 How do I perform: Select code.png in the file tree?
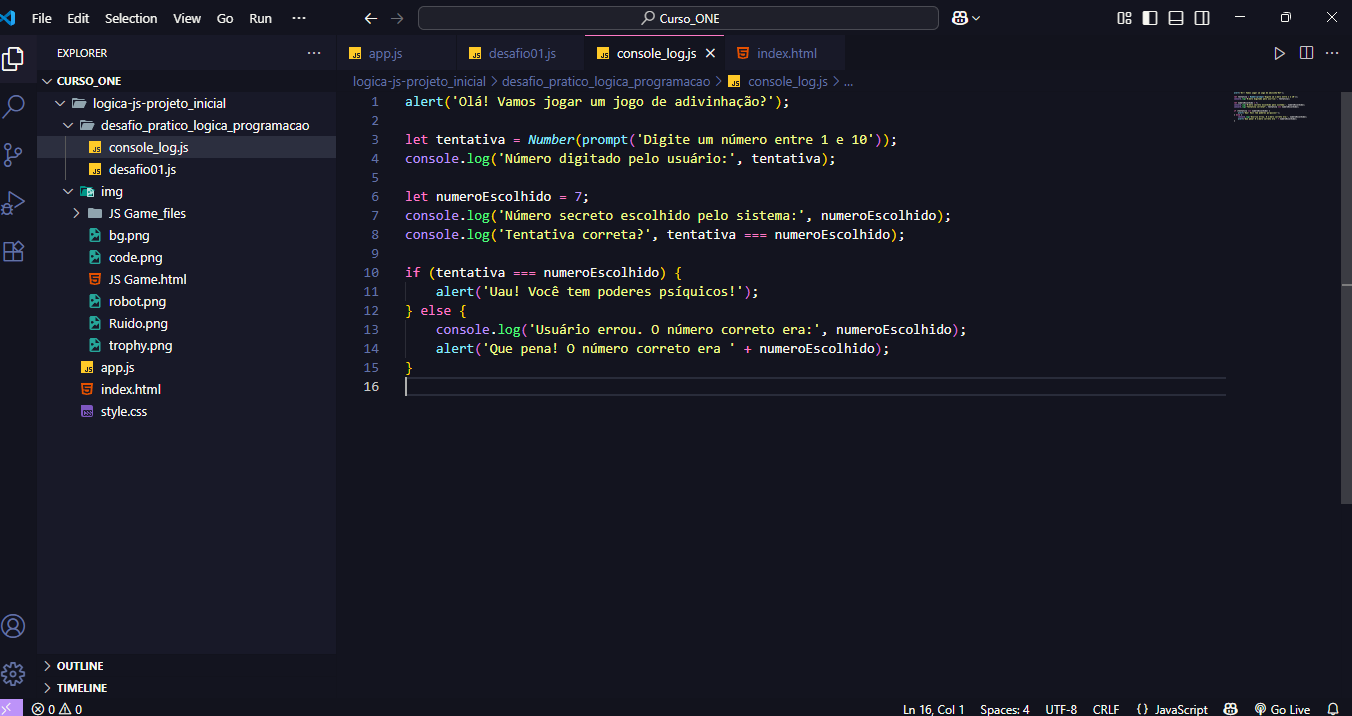(186, 257)
